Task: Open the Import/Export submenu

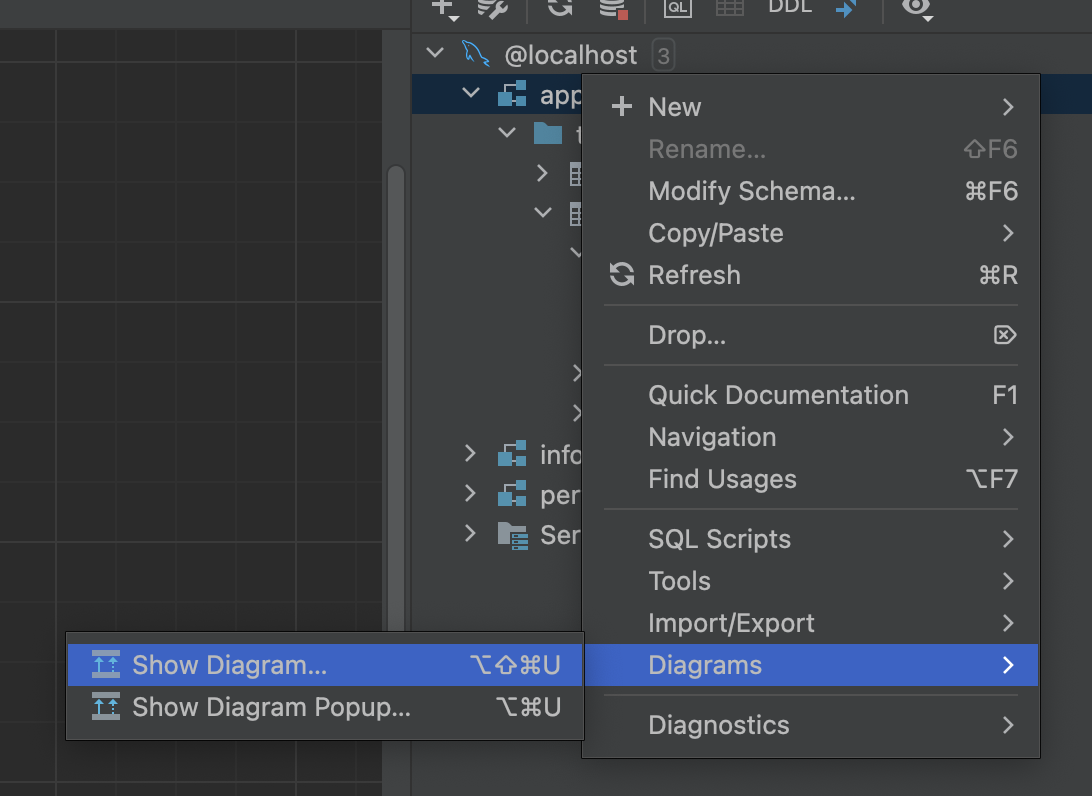Action: (811, 623)
